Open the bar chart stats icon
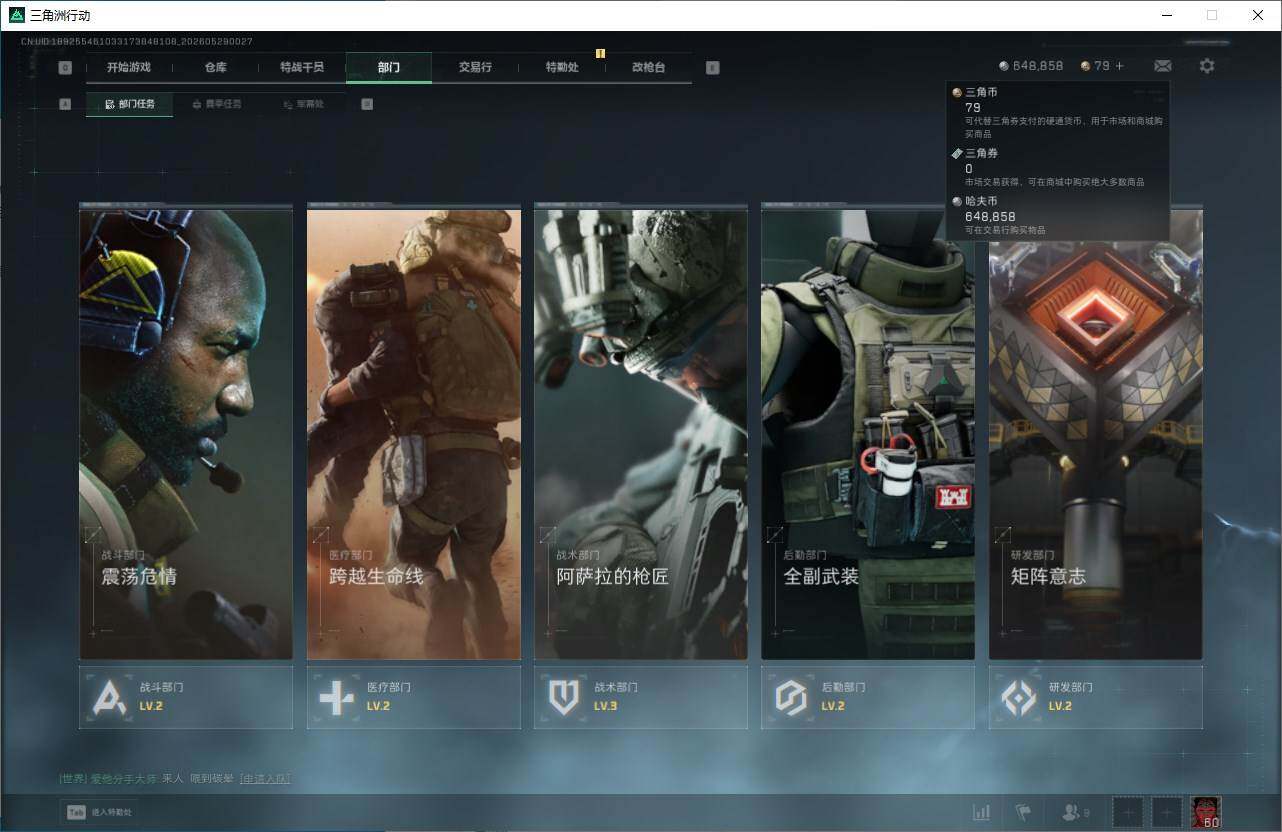Screen dimensions: 1282x832 click(x=982, y=813)
